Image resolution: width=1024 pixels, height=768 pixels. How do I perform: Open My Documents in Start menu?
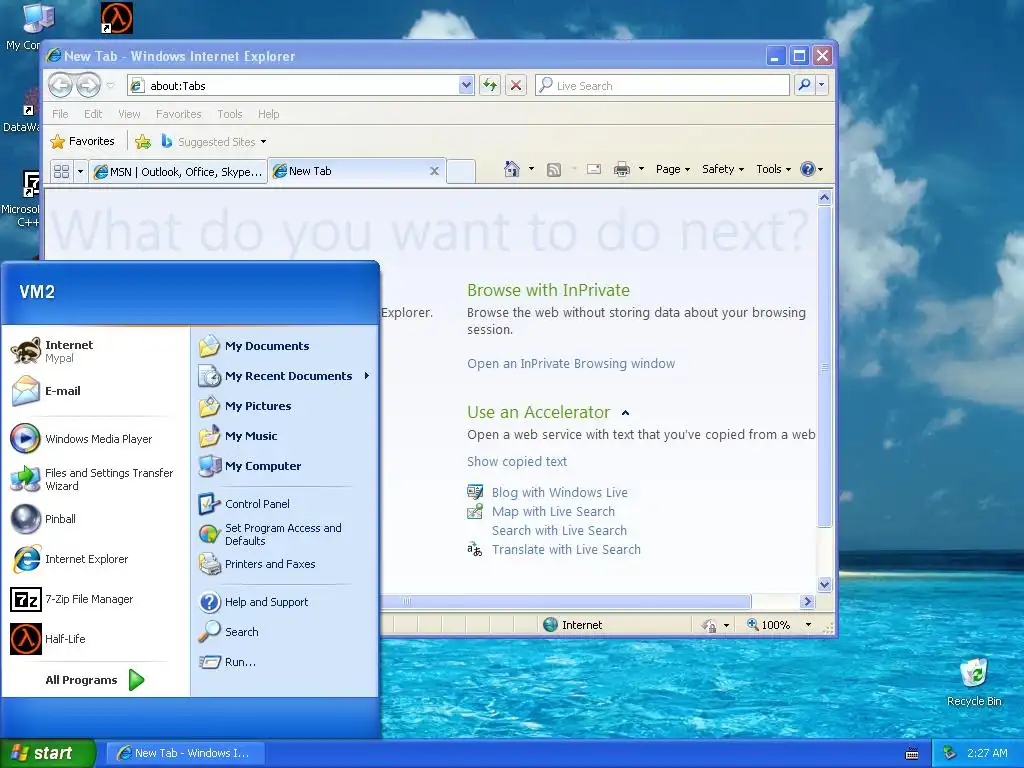tap(285, 346)
